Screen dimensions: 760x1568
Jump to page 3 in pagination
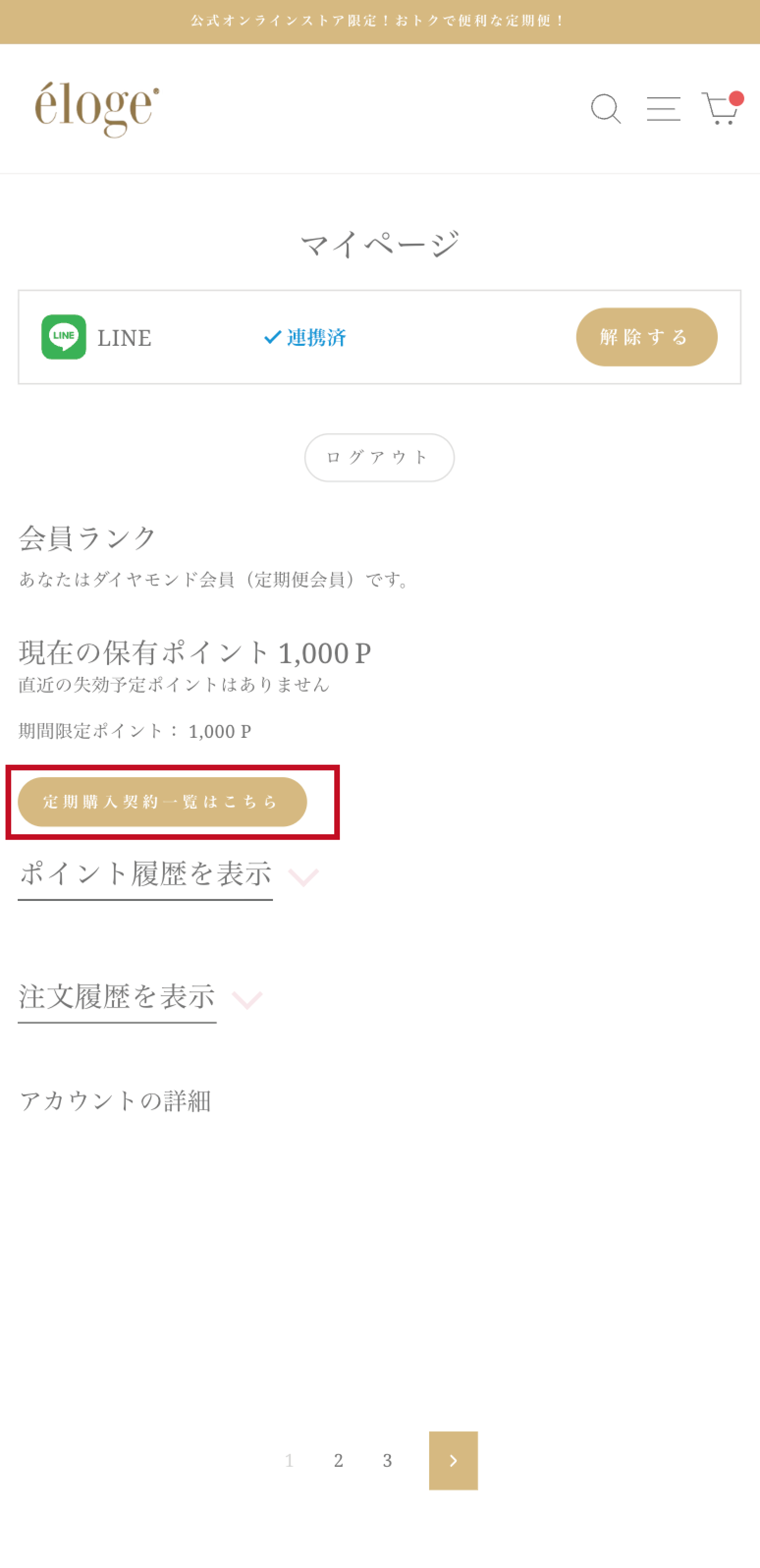(387, 1460)
